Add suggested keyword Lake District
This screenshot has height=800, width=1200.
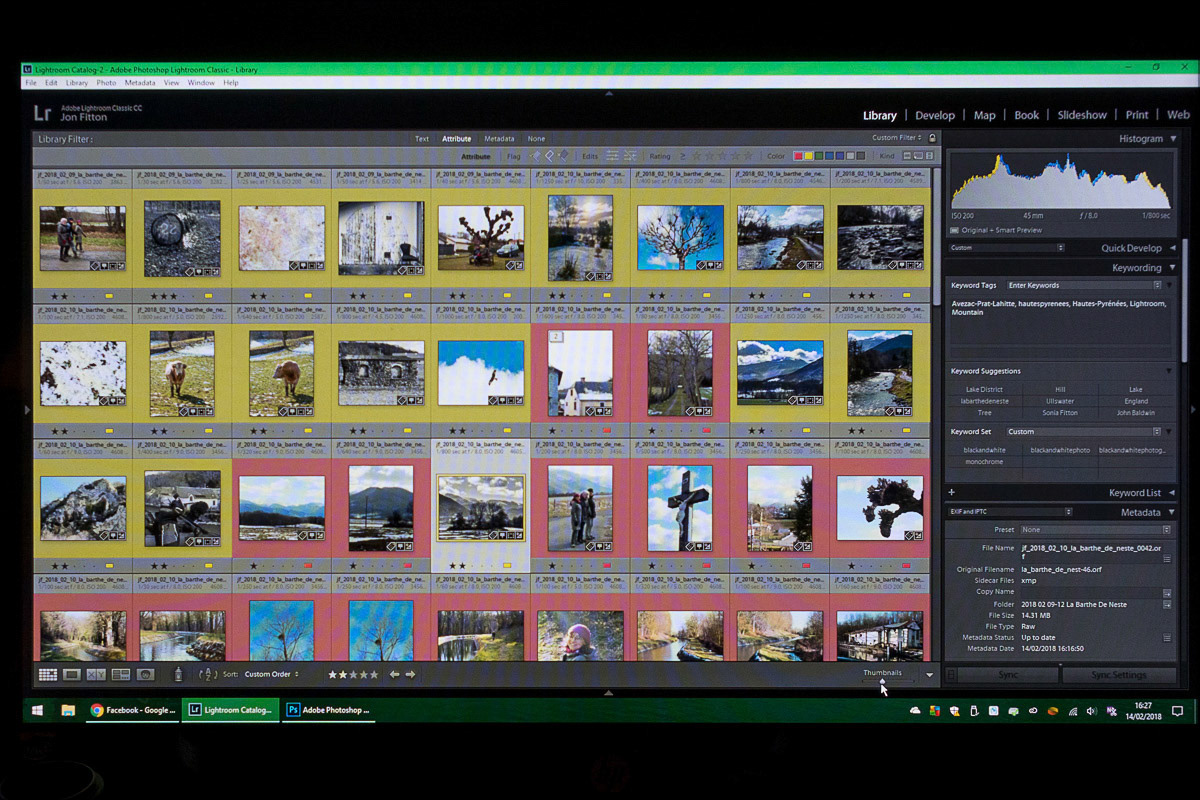click(x=984, y=390)
